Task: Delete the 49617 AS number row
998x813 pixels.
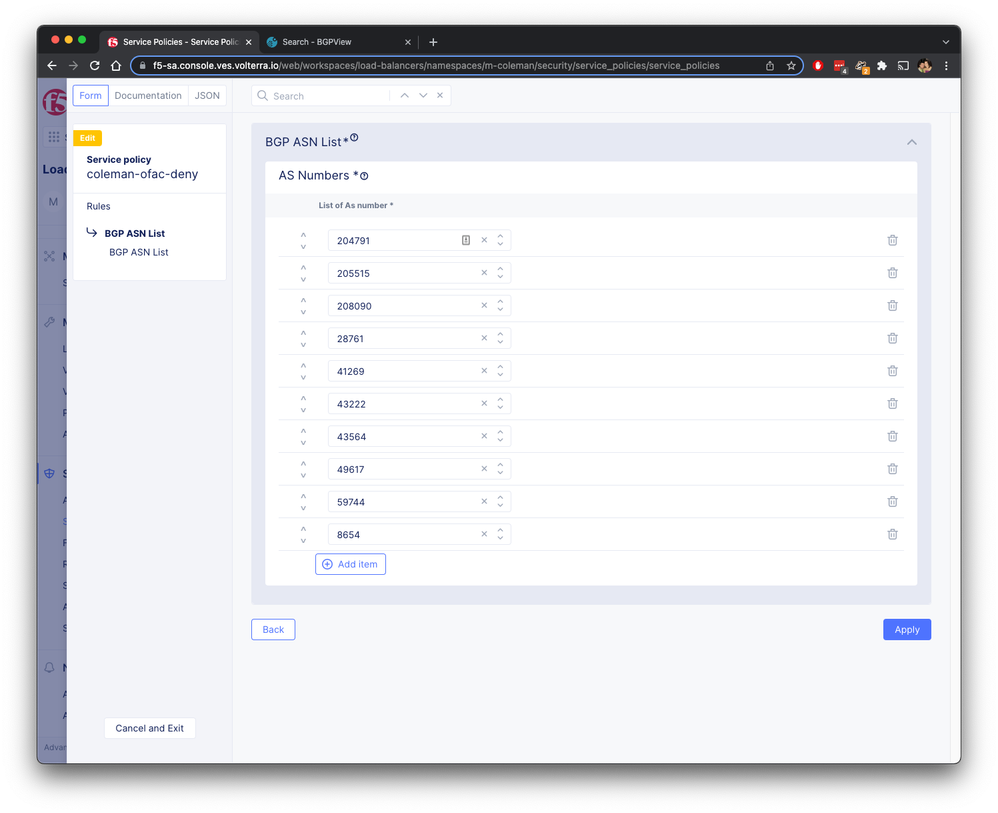Action: (x=892, y=469)
